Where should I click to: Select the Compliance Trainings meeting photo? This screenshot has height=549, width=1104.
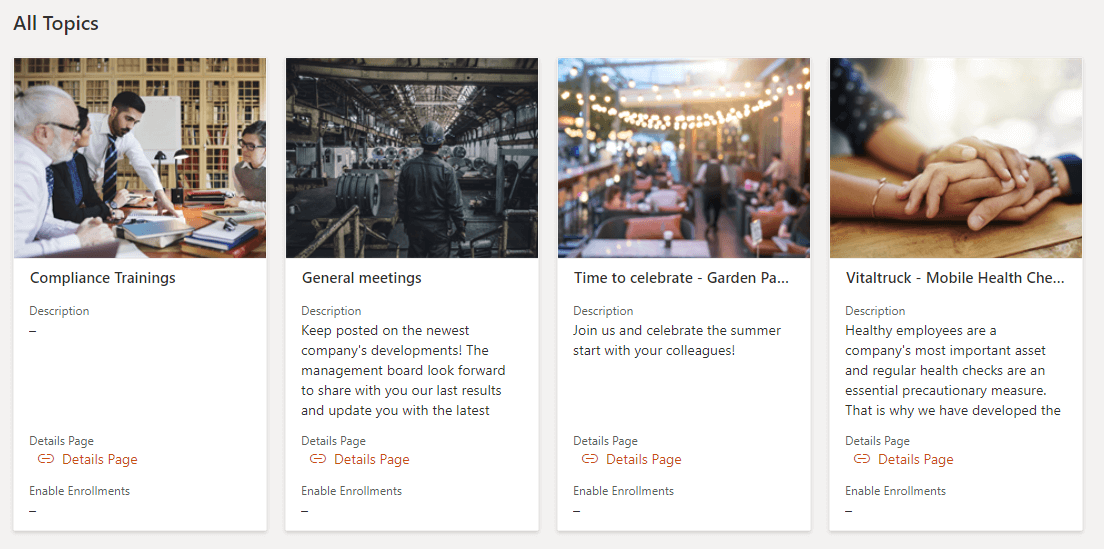[x=140, y=158]
